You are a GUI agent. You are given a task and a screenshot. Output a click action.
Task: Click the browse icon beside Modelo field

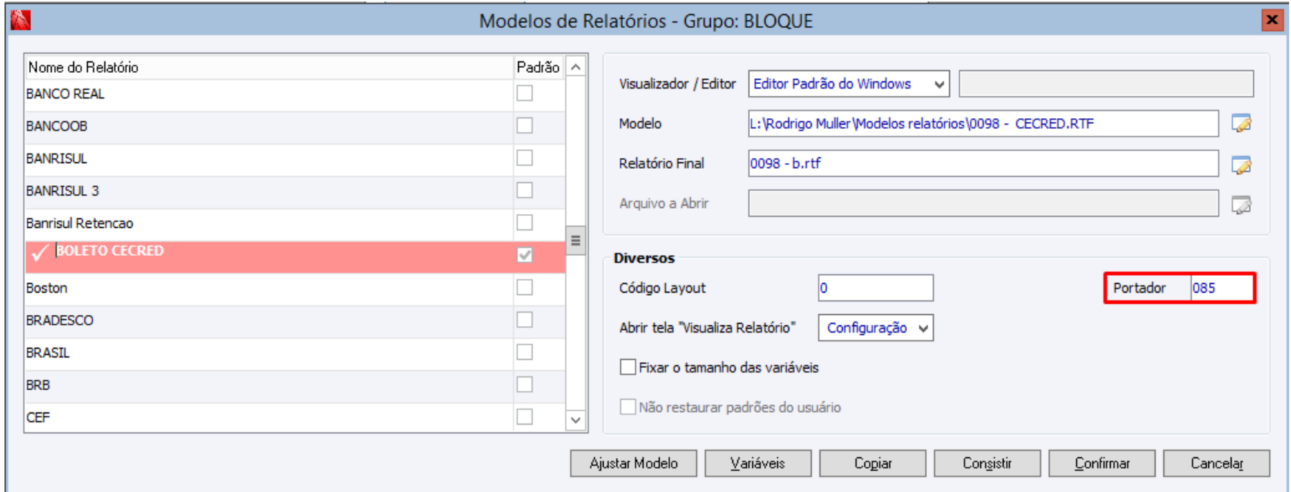coord(1242,124)
